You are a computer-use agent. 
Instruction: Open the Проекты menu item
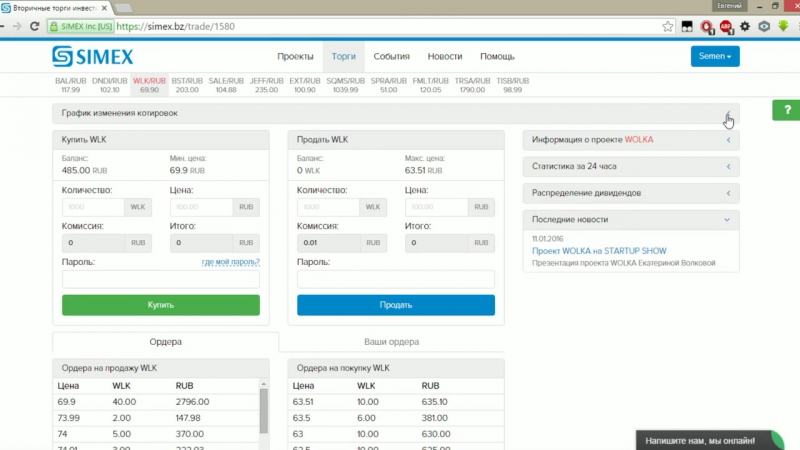[295, 57]
